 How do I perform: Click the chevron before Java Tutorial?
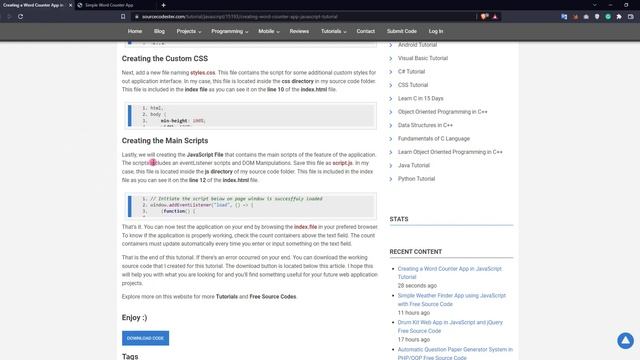[391, 165]
